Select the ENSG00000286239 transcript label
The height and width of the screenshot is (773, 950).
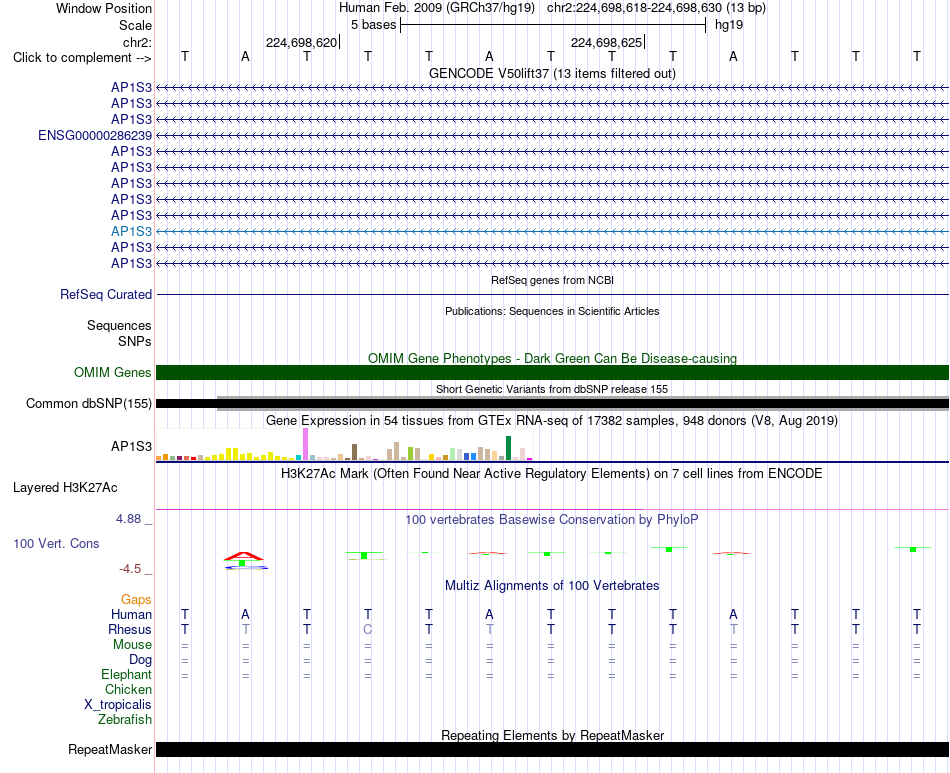tap(95, 136)
